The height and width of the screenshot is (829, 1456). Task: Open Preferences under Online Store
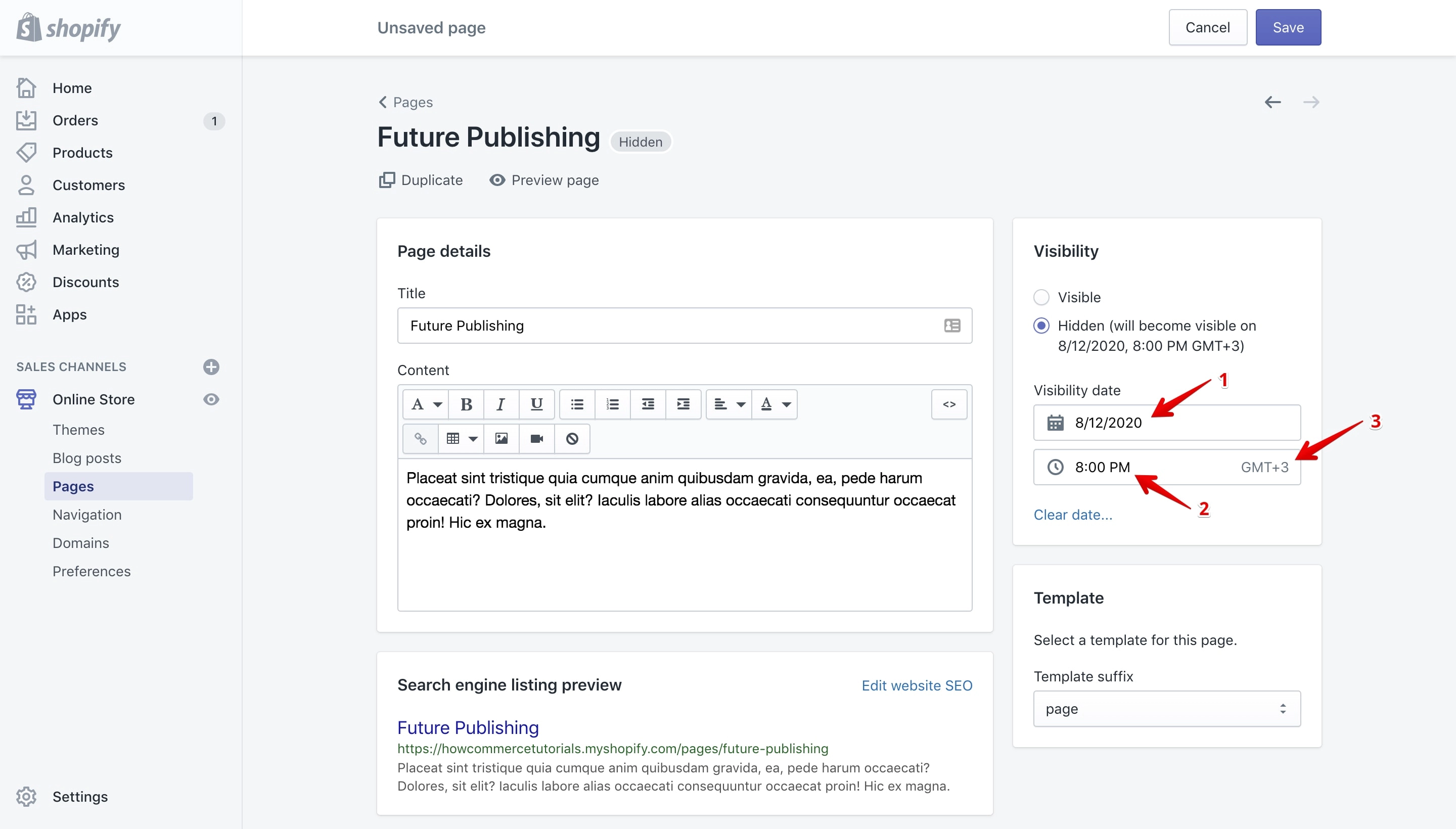click(x=92, y=571)
